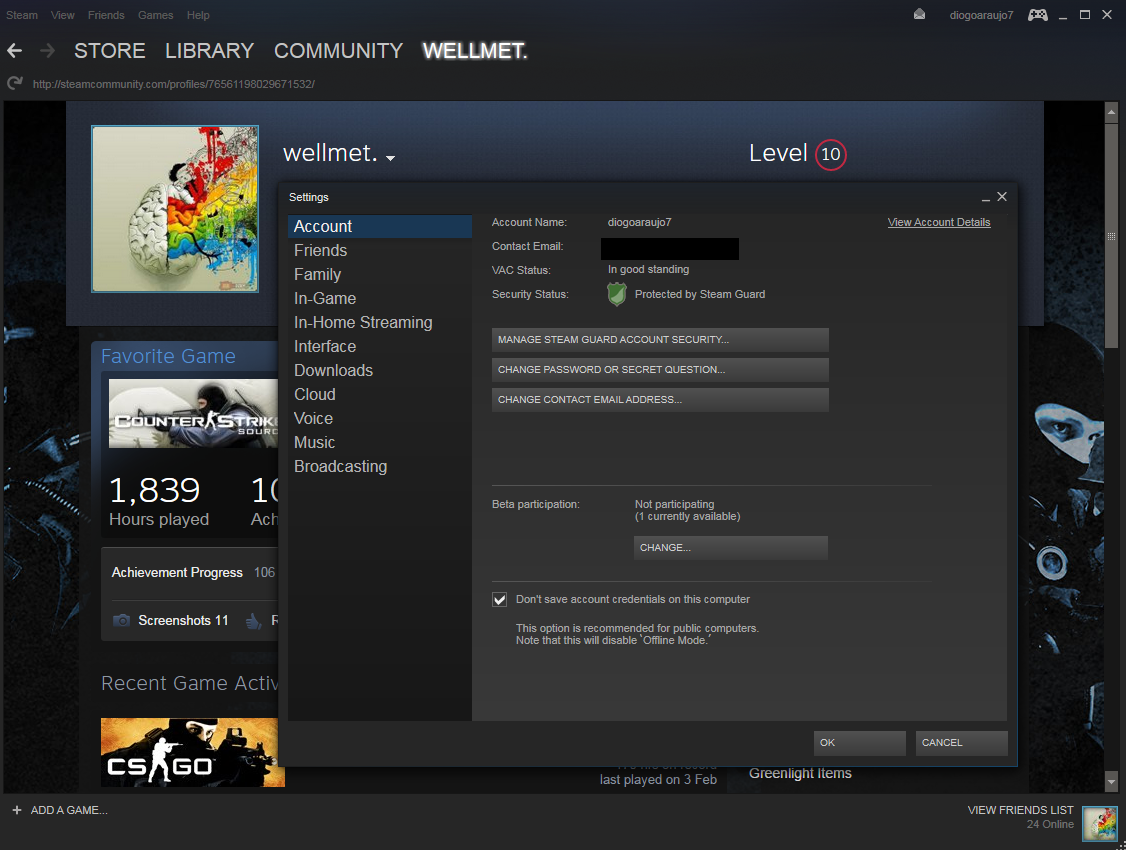Click Change Password or Secret Question button
The width and height of the screenshot is (1126, 850).
(x=660, y=370)
